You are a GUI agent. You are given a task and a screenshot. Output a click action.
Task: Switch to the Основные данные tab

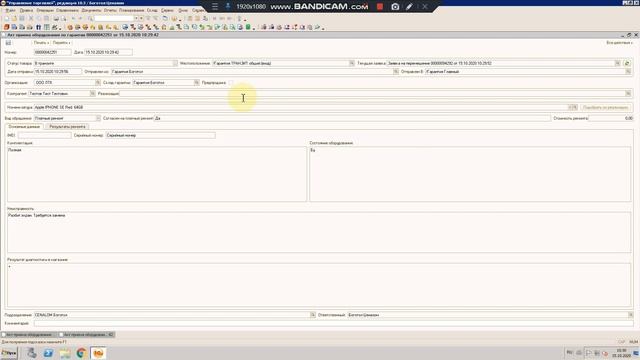coord(24,127)
